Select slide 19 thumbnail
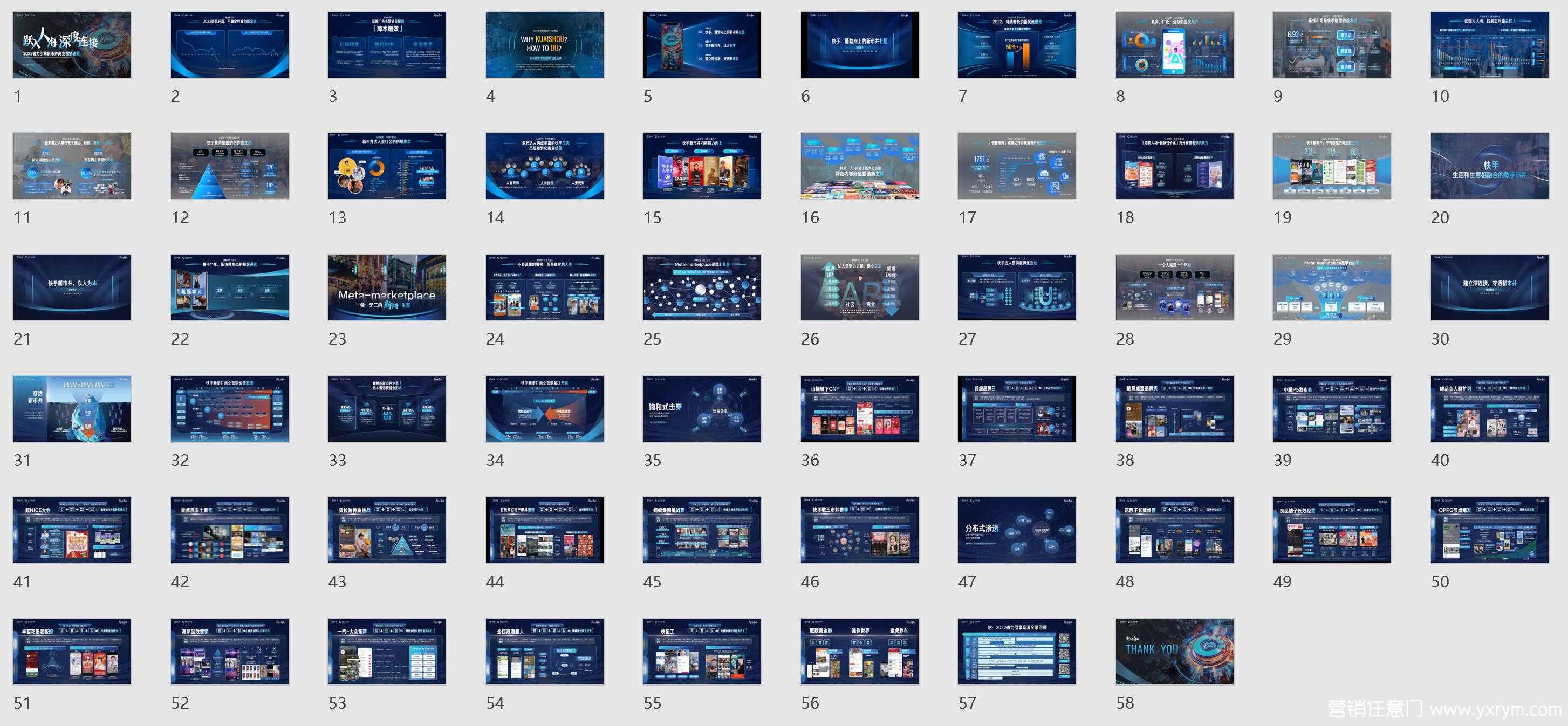Viewport: 1568px width, 726px height. point(1332,166)
